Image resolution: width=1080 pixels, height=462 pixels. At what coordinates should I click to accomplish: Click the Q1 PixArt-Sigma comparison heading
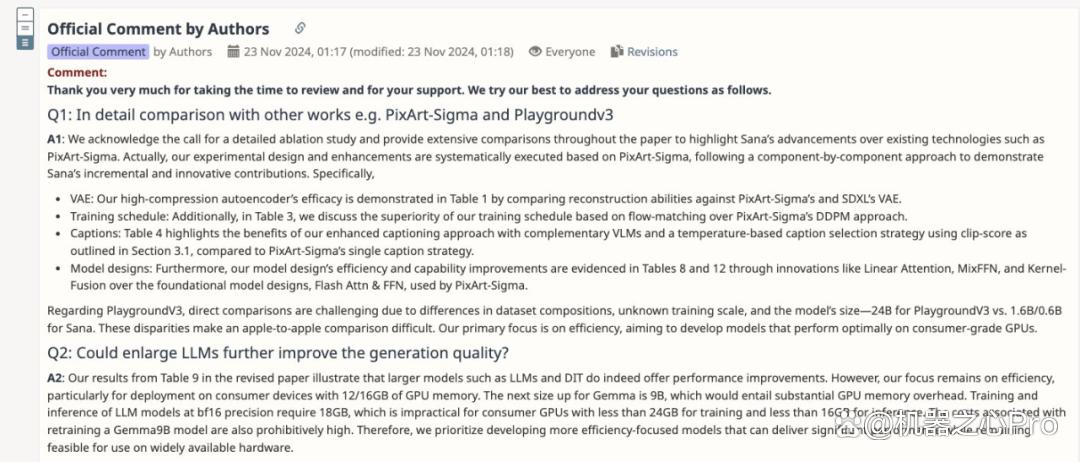pos(330,114)
